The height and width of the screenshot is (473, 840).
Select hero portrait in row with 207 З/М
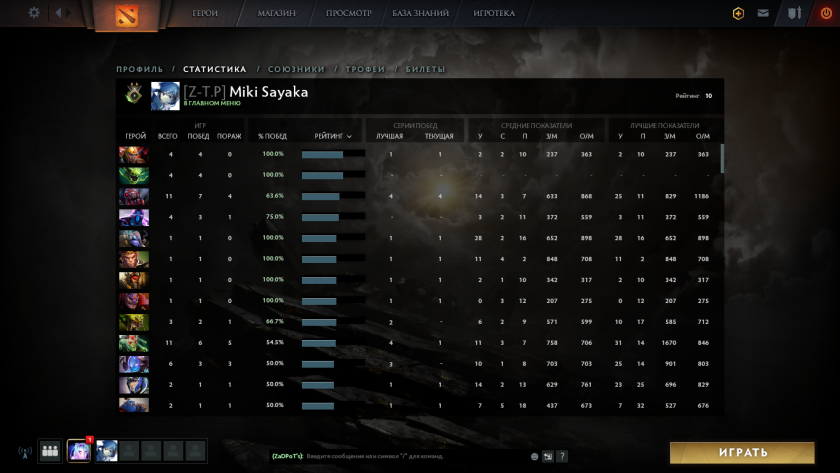tap(134, 301)
